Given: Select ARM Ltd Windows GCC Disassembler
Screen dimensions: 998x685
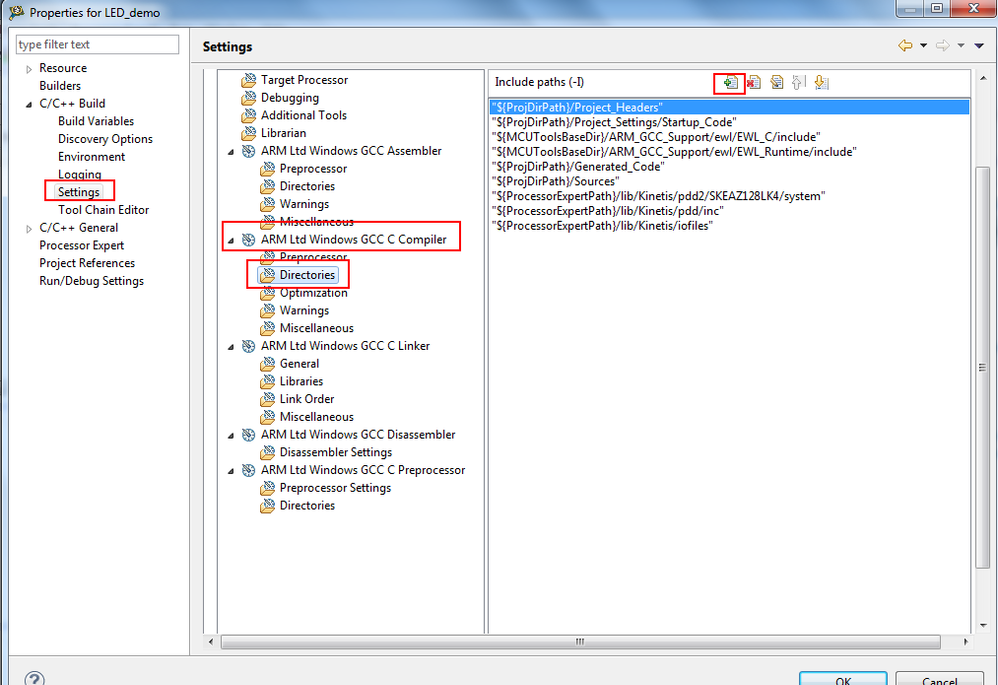Looking at the screenshot, I should (x=358, y=434).
